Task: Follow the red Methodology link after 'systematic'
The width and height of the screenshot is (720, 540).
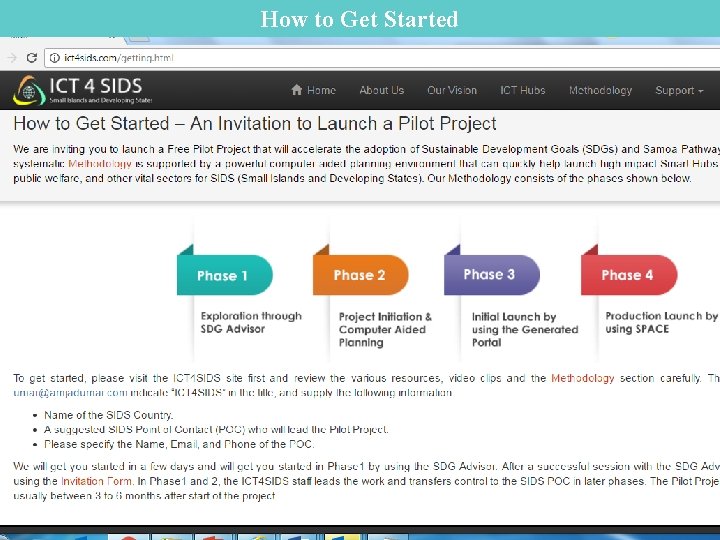Action: (x=100, y=164)
